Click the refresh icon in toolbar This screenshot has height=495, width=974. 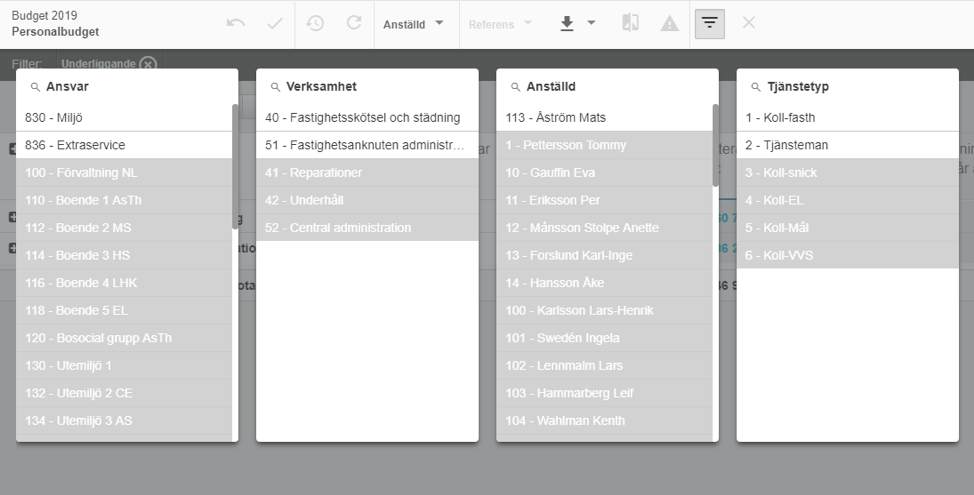[354, 23]
